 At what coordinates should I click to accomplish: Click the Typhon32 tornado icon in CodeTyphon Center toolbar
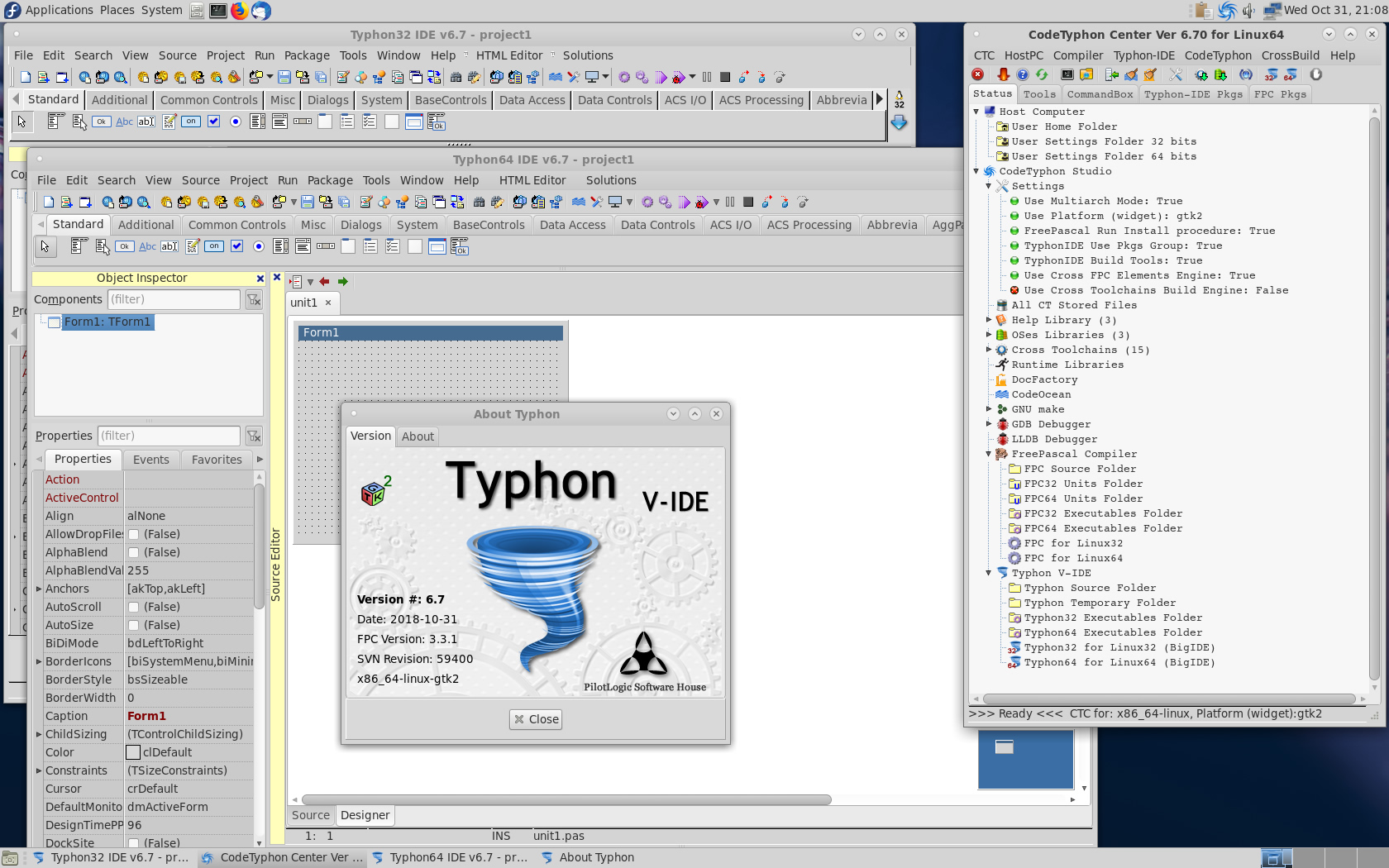(x=1271, y=74)
